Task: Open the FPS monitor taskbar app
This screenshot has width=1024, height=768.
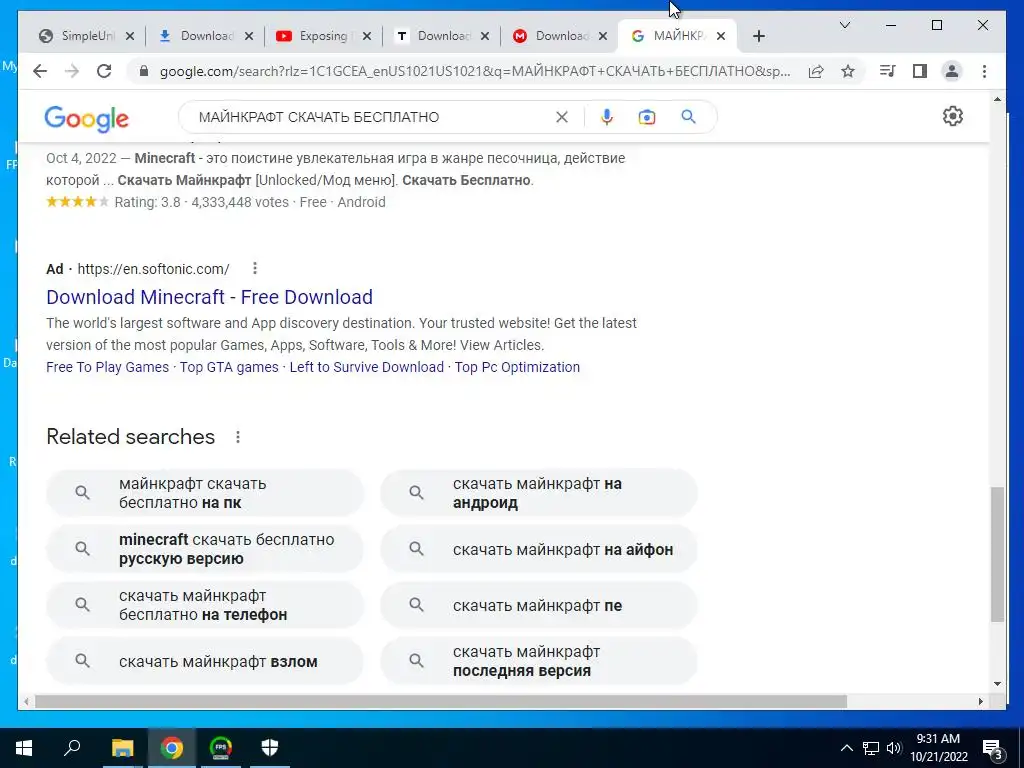Action: coord(221,748)
